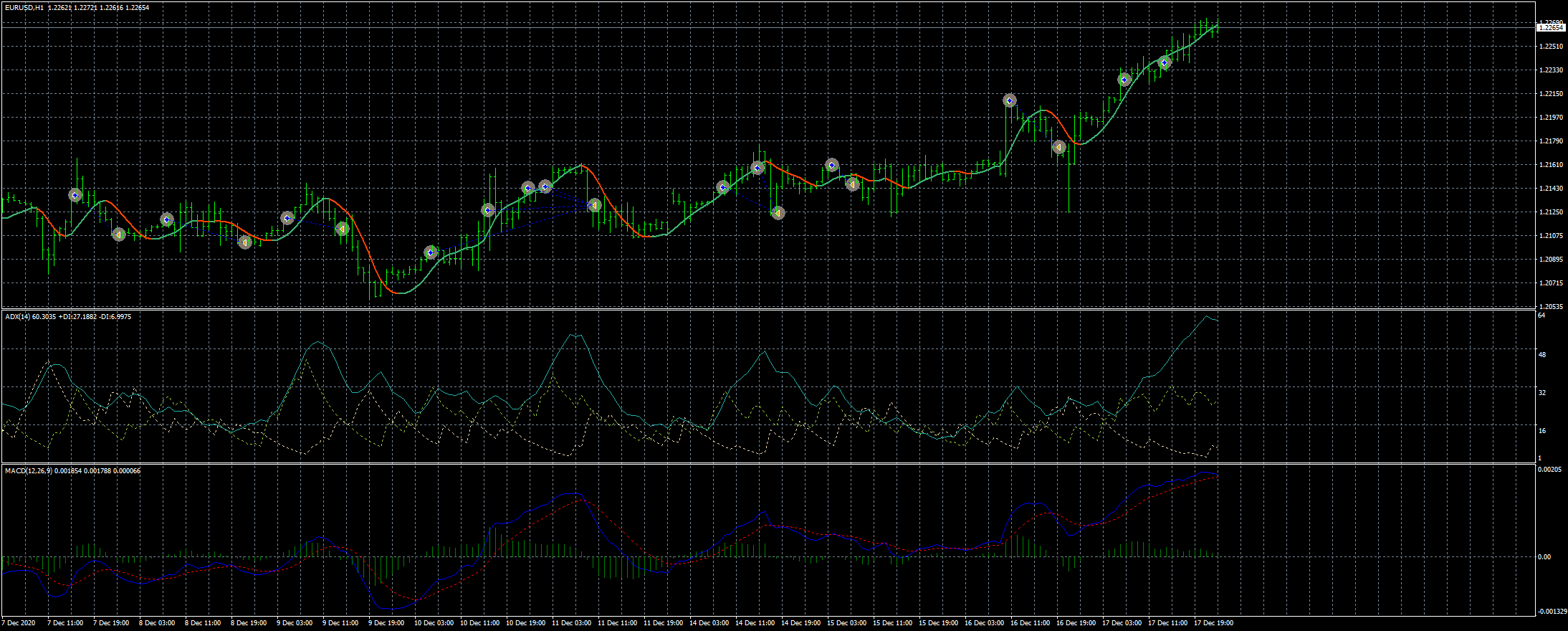Click the 15 Dec 11:00 time axis label
The height and width of the screenshot is (631, 1568).
892,623
